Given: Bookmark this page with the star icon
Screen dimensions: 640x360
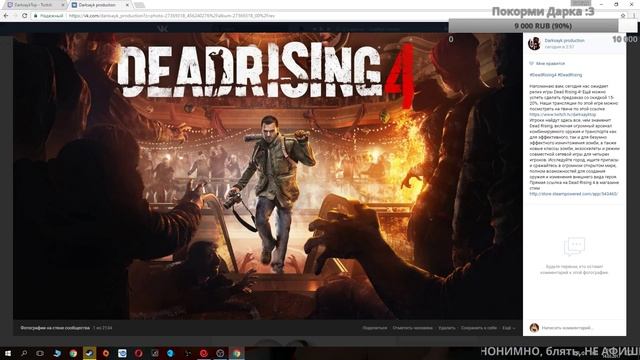Looking at the screenshot, I should coord(623,16).
